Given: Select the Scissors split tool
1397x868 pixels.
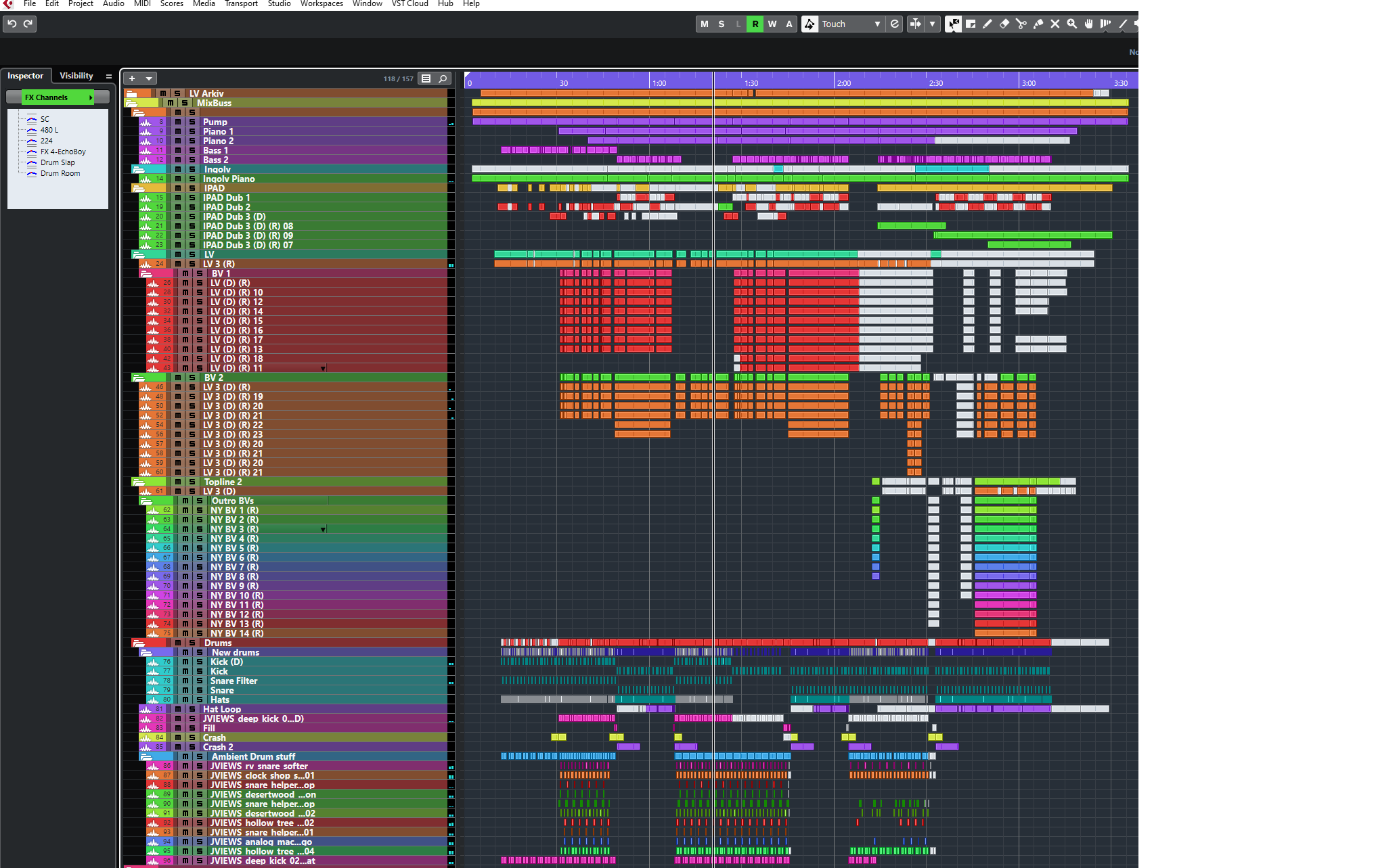Looking at the screenshot, I should (x=1021, y=24).
